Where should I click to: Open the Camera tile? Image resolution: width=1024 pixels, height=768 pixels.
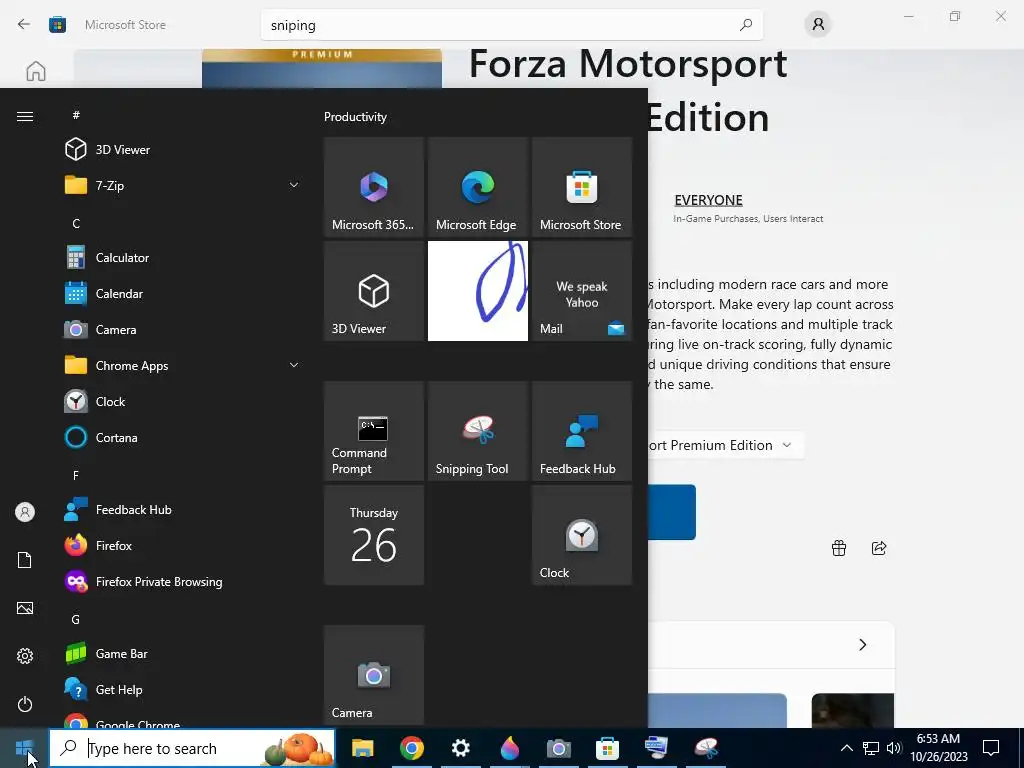point(374,675)
